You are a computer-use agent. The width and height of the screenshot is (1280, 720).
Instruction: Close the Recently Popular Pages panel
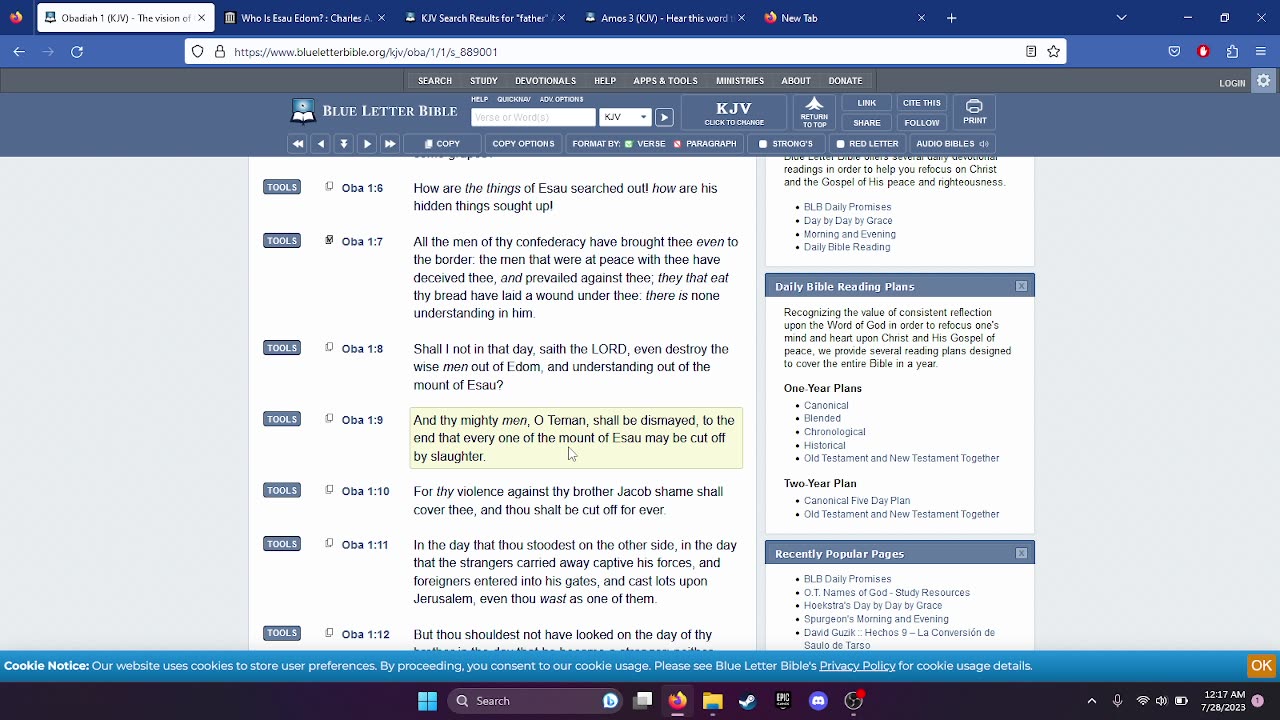tap(1021, 553)
